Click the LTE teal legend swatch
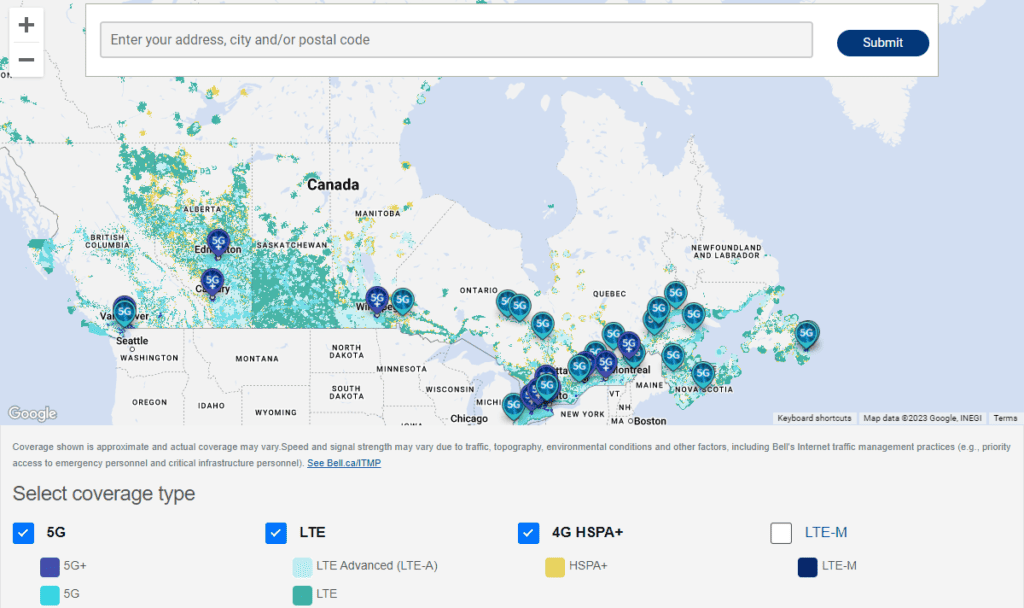This screenshot has width=1024, height=608. coord(302,595)
